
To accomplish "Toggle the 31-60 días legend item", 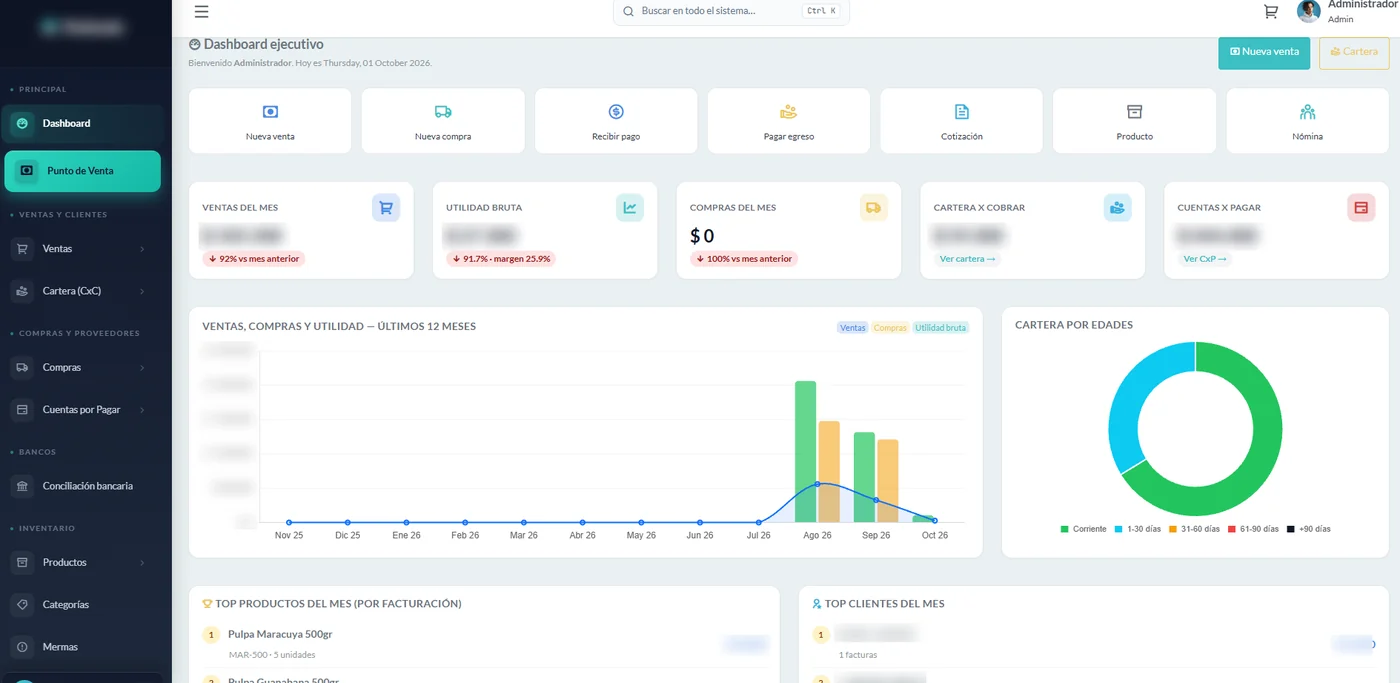I will (x=1194, y=529).
